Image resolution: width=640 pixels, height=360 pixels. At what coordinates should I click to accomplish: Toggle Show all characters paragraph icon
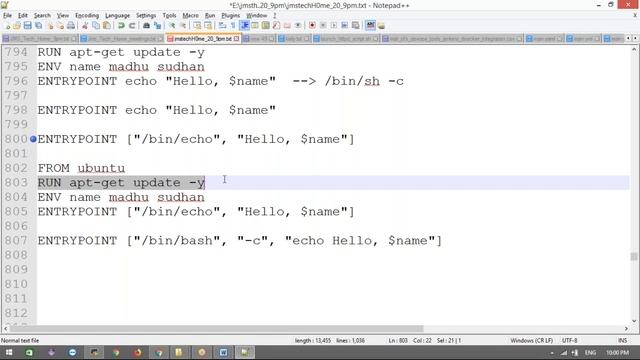point(233,26)
